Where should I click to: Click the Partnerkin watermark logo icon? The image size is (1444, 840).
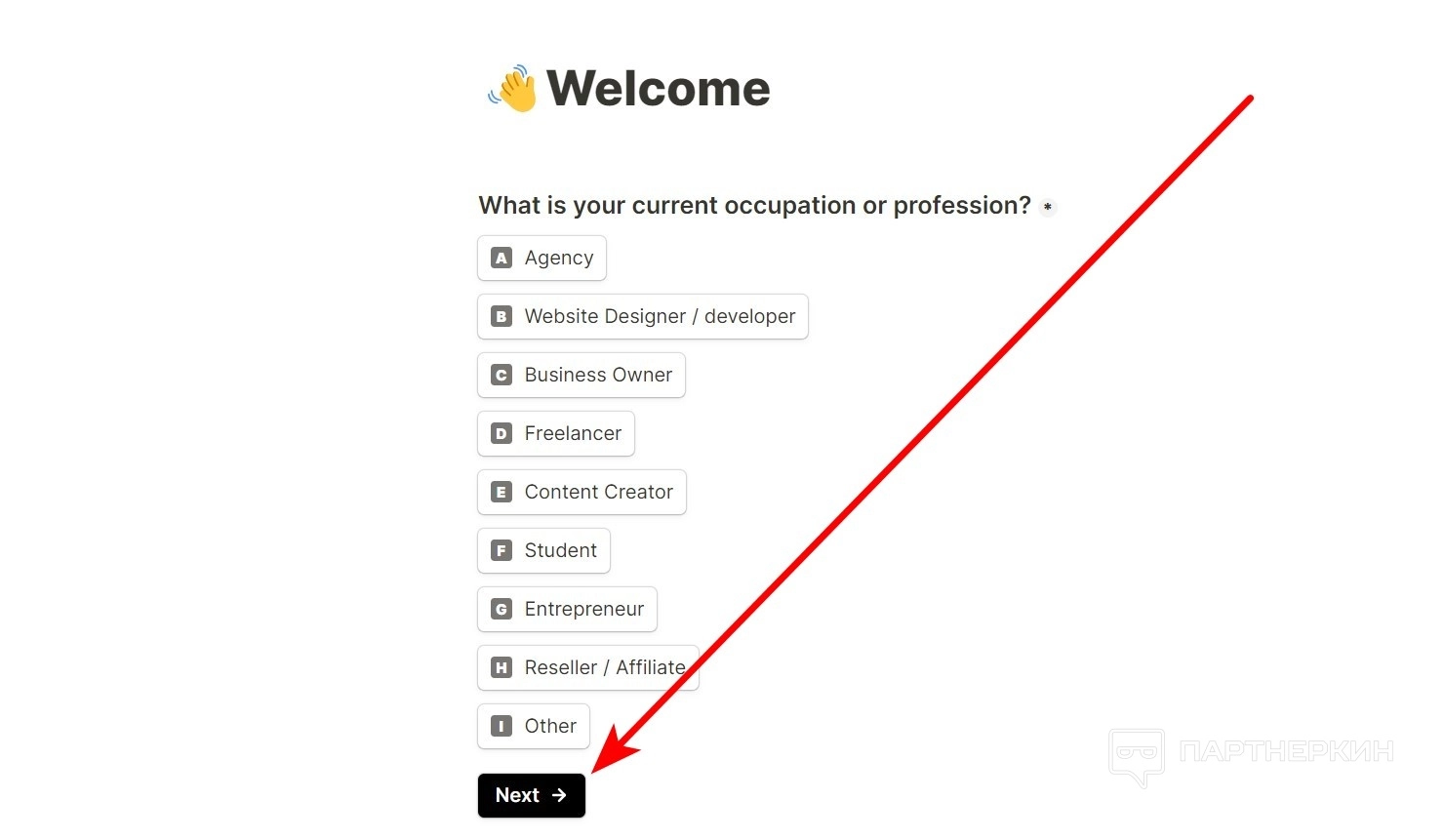1137,756
